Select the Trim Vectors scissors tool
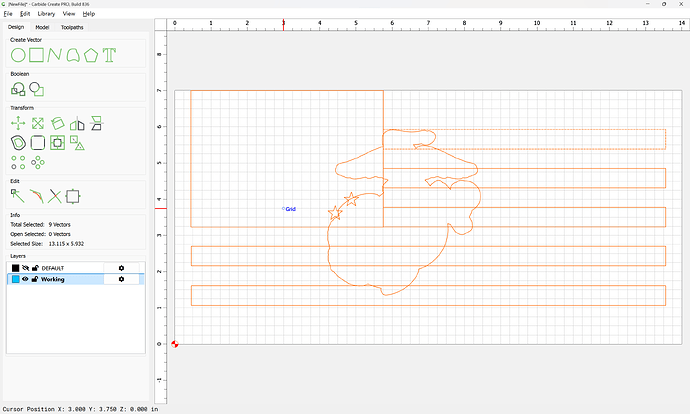 tap(55, 195)
